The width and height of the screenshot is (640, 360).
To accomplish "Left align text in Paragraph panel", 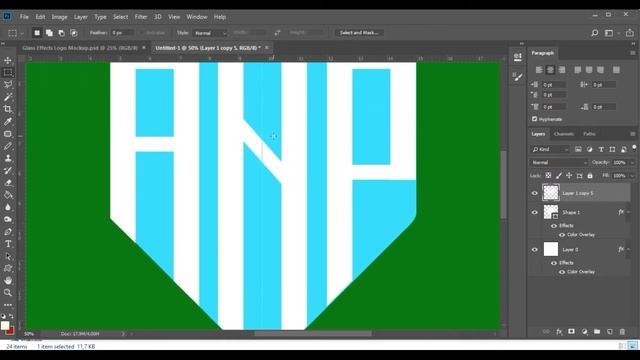I will point(539,70).
